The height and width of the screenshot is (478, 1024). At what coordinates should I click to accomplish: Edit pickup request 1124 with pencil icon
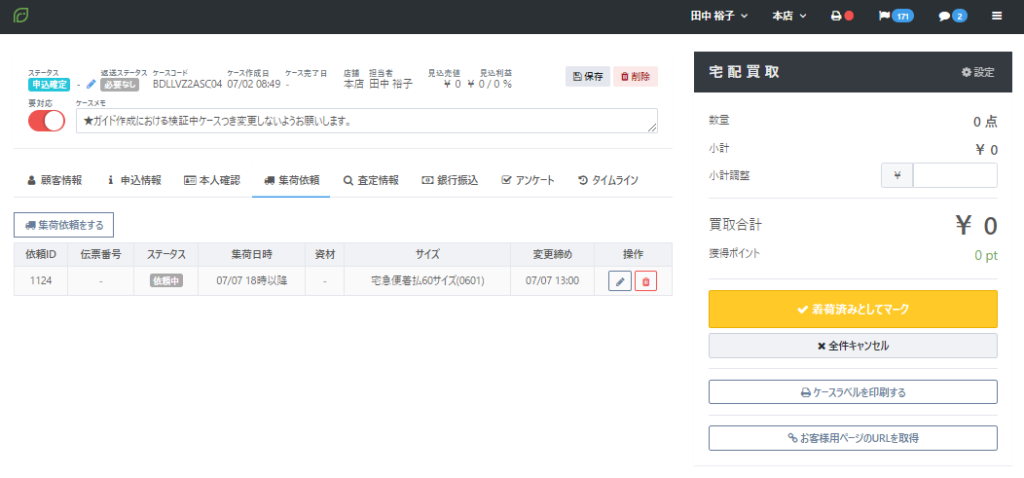[x=620, y=281]
